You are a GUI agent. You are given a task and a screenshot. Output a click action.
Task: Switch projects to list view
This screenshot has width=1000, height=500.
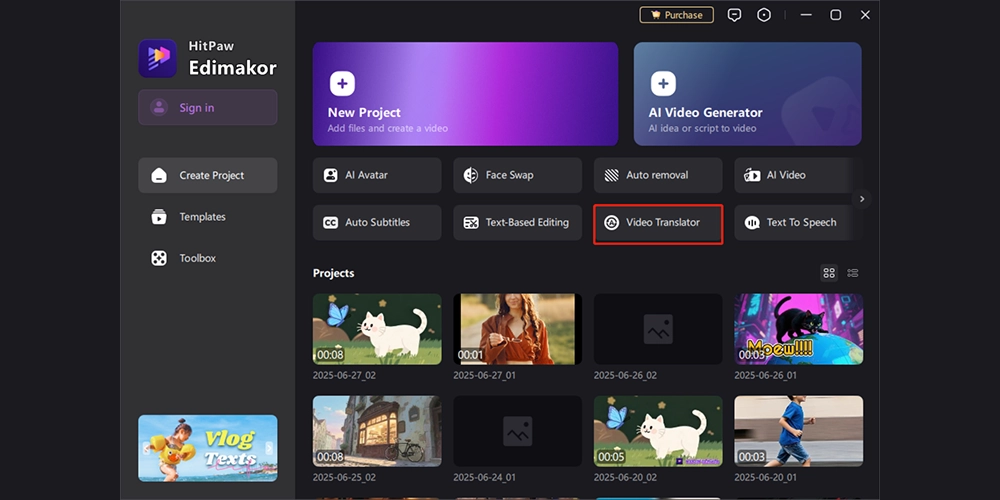[853, 273]
